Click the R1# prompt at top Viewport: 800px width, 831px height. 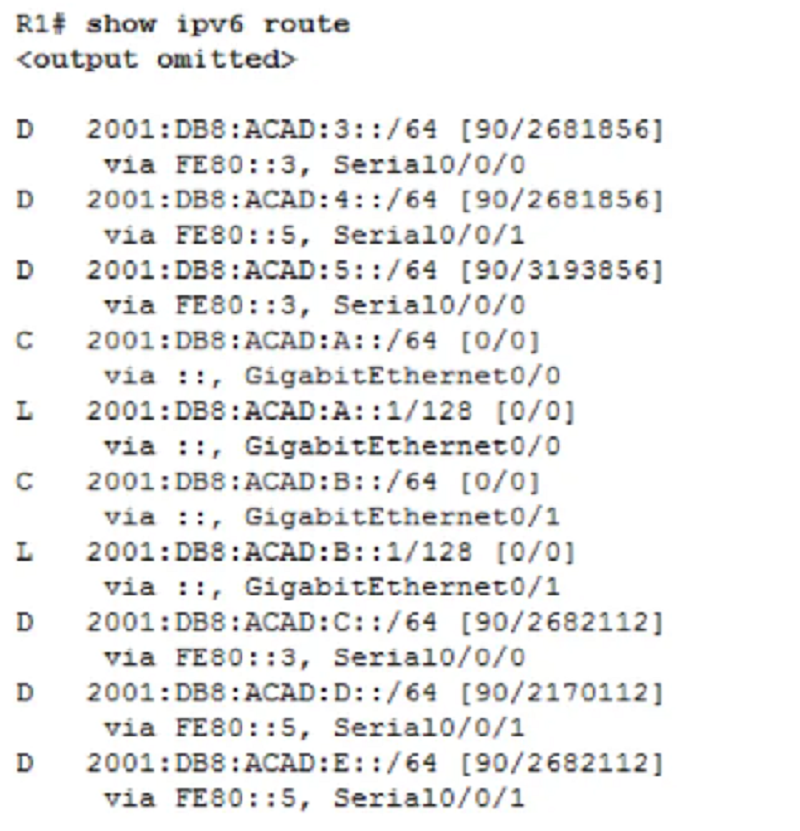coord(41,25)
